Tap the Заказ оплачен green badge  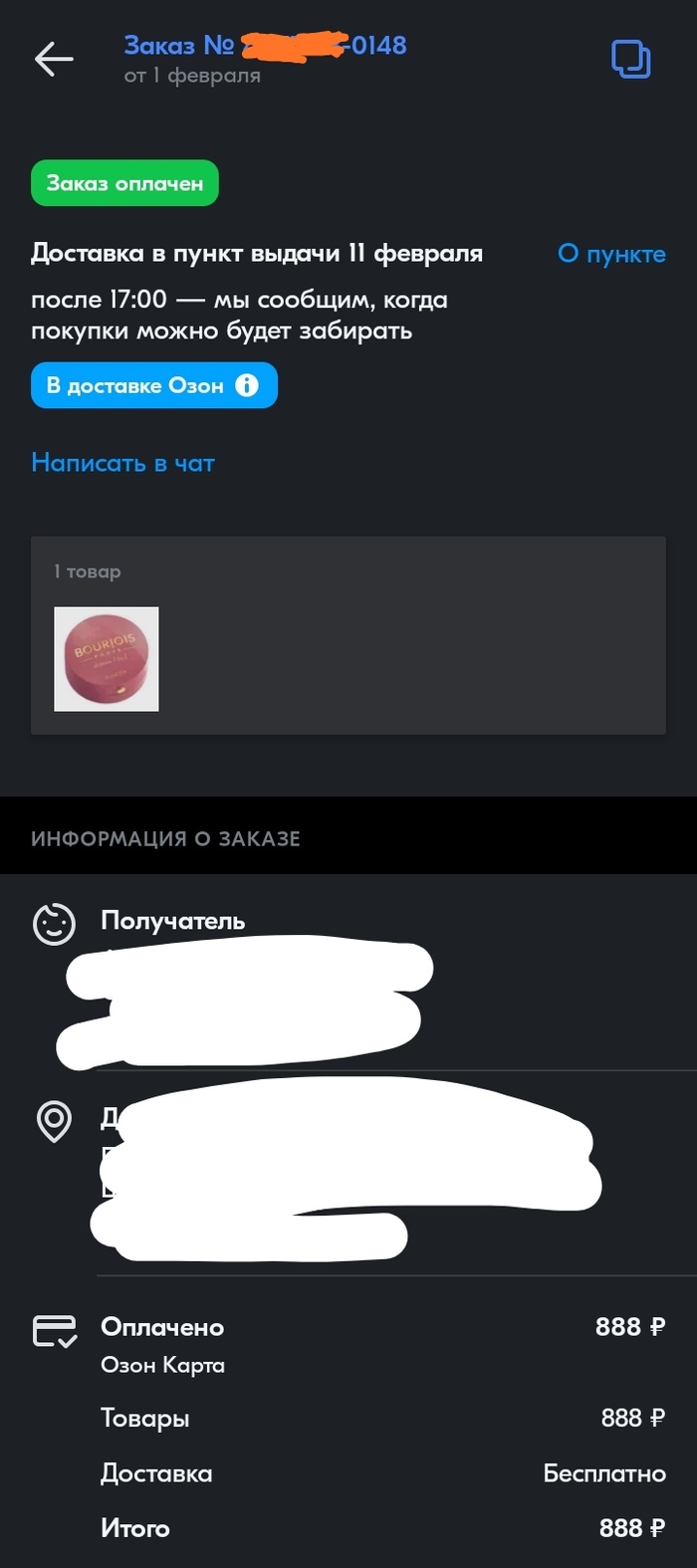click(x=124, y=183)
